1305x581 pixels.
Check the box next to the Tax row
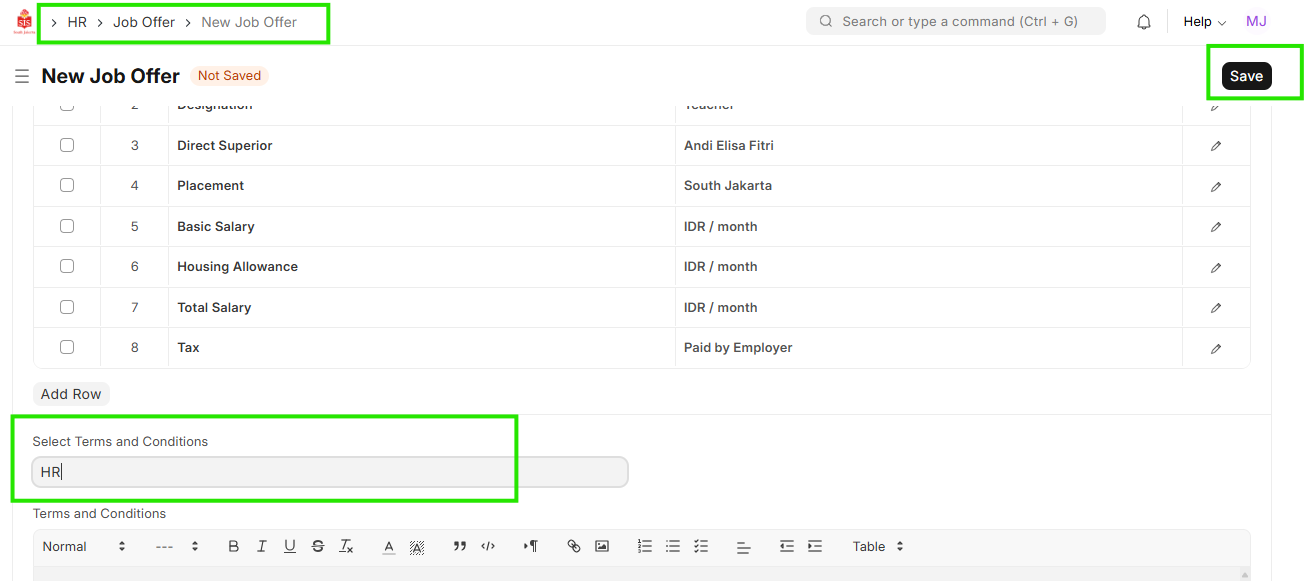pyautogui.click(x=67, y=347)
